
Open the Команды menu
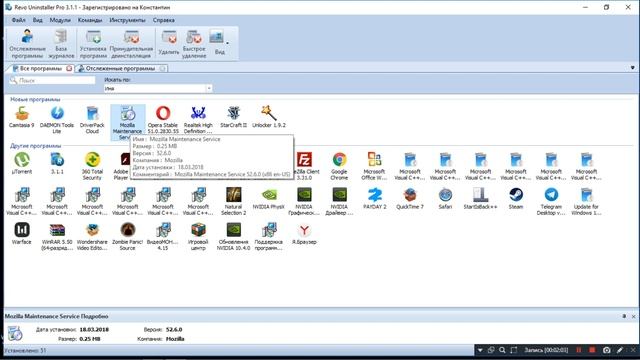[x=90, y=20]
